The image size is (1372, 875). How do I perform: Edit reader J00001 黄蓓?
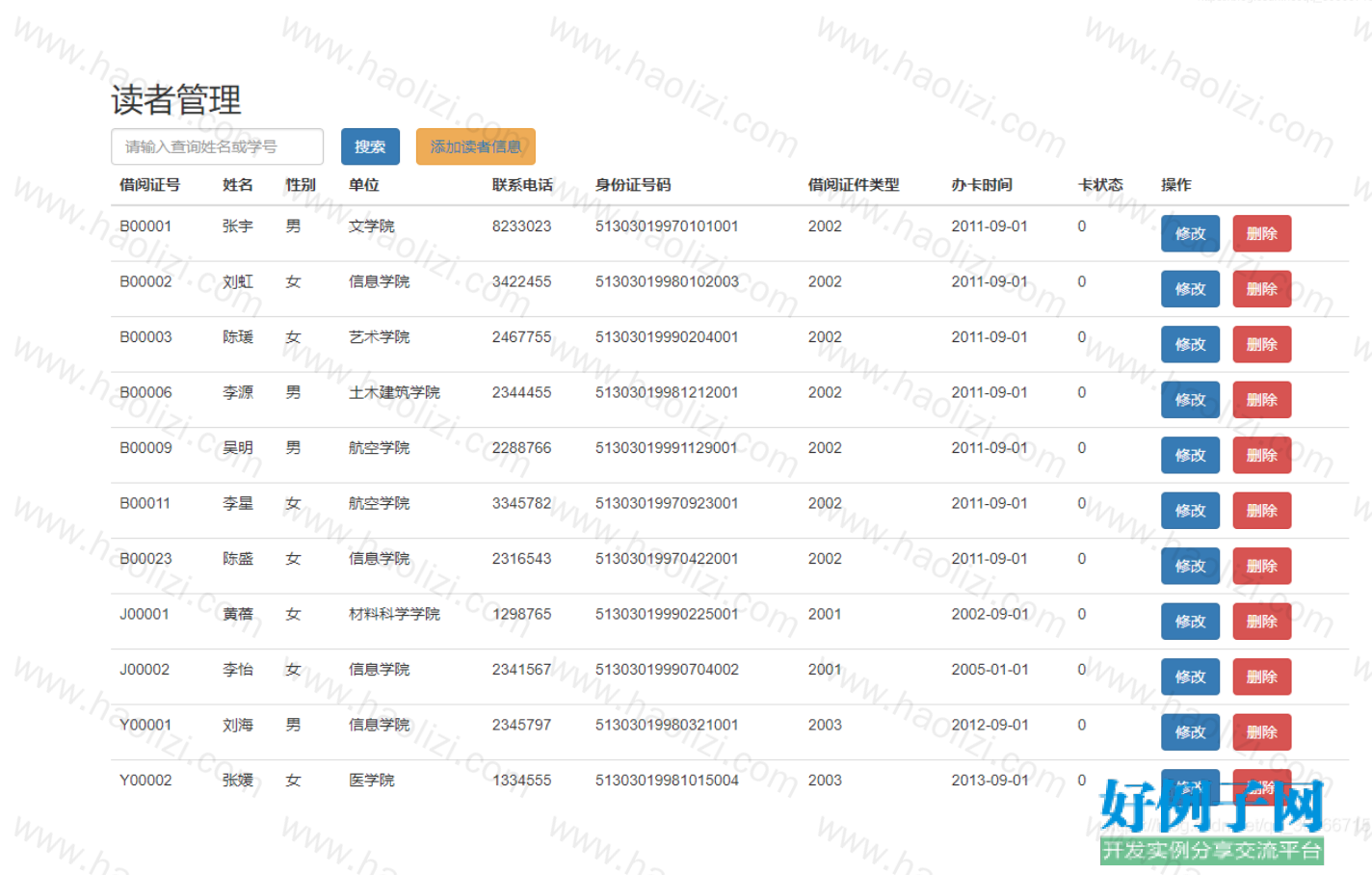[x=1190, y=622]
